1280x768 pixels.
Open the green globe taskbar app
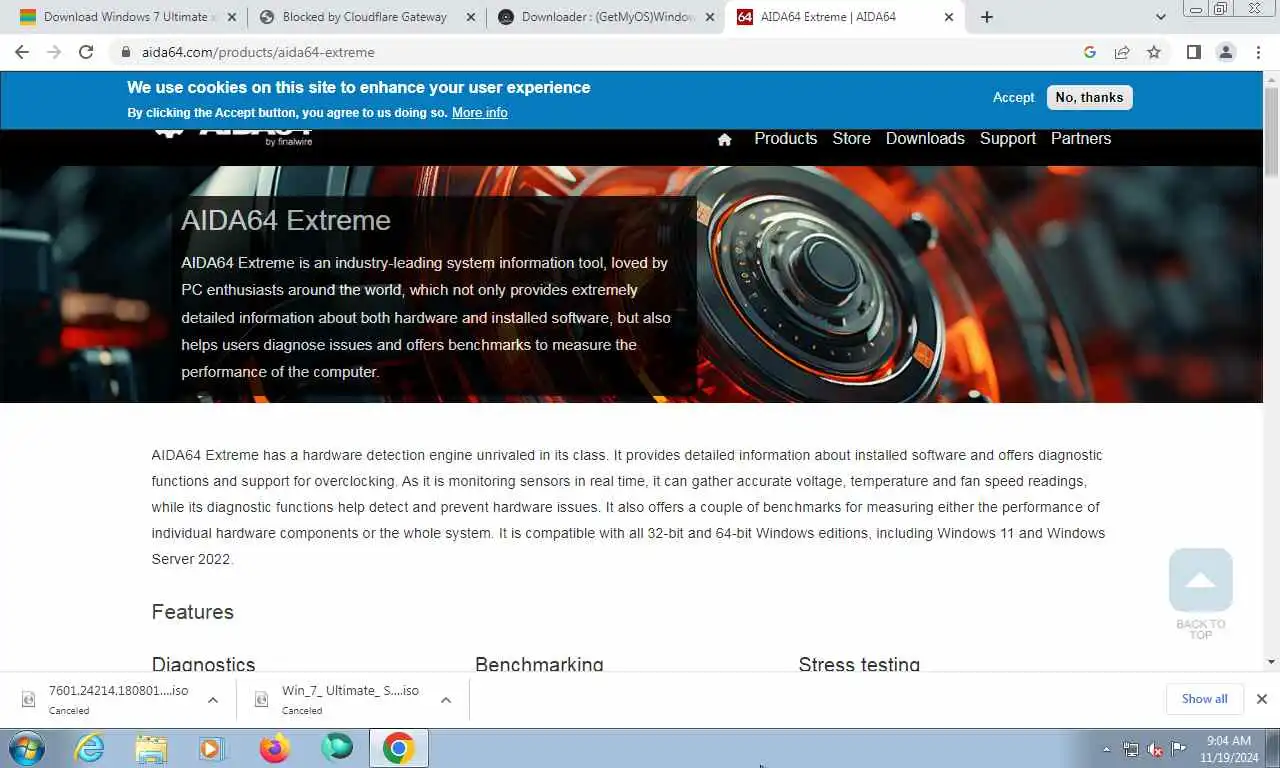337,748
